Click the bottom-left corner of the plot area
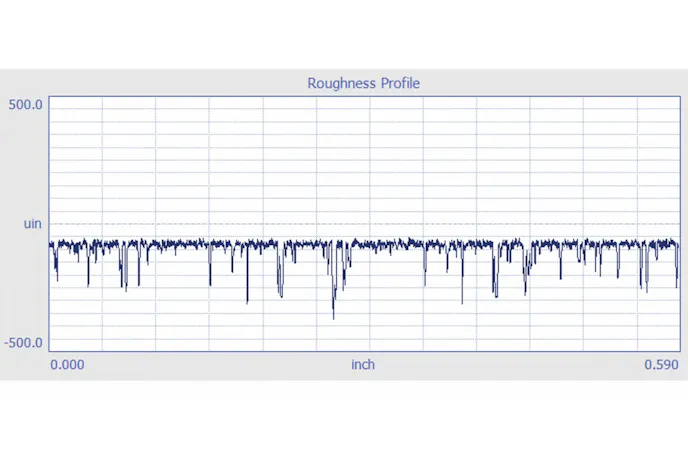The image size is (688, 459). coord(49,351)
